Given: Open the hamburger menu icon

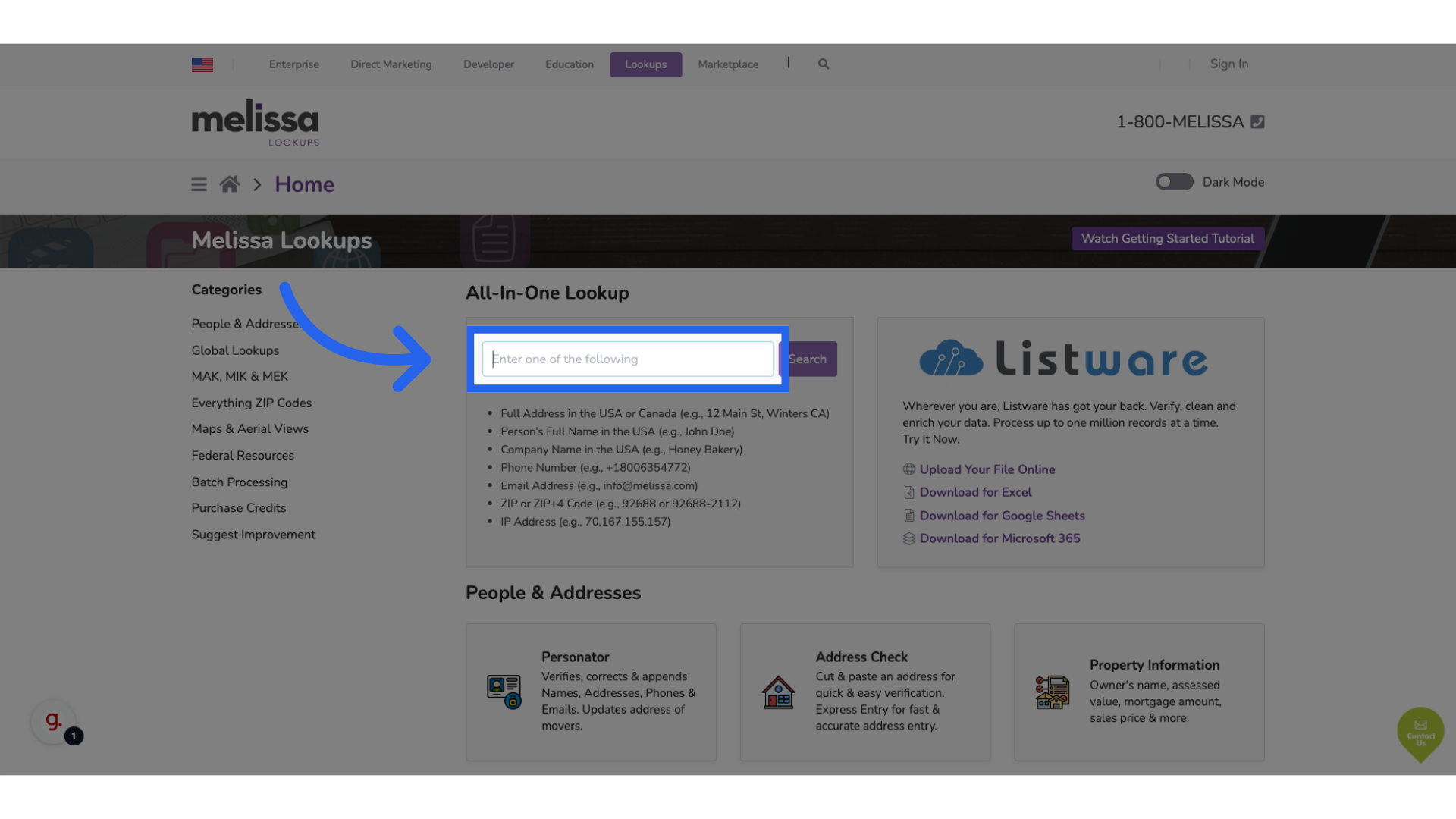Looking at the screenshot, I should [x=199, y=184].
